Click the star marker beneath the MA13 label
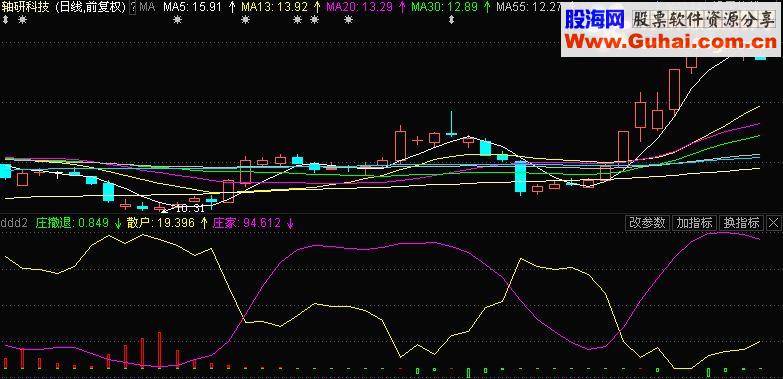This screenshot has width=783, height=379. [245, 20]
